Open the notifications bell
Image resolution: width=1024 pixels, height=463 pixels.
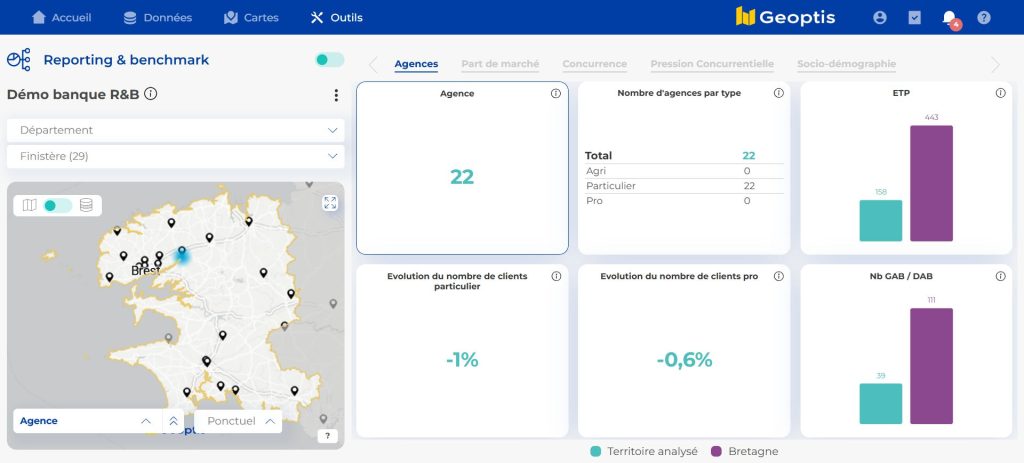949,18
